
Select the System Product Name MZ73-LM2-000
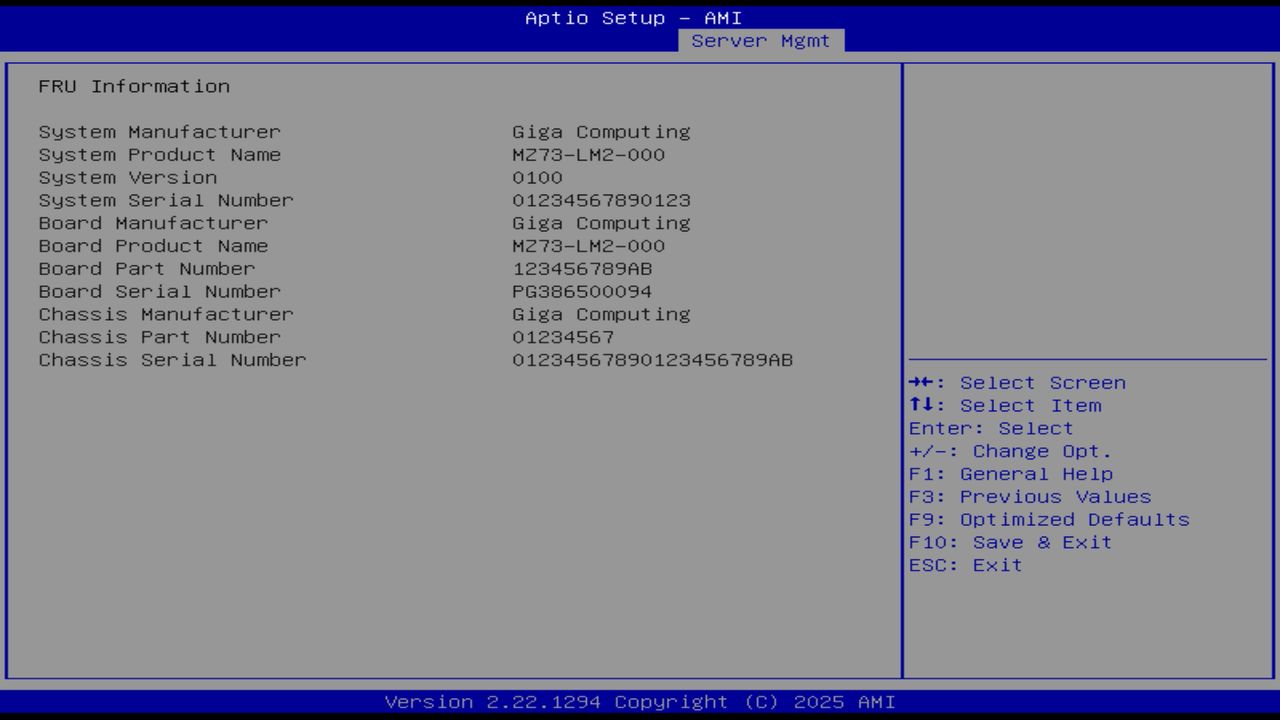click(588, 154)
